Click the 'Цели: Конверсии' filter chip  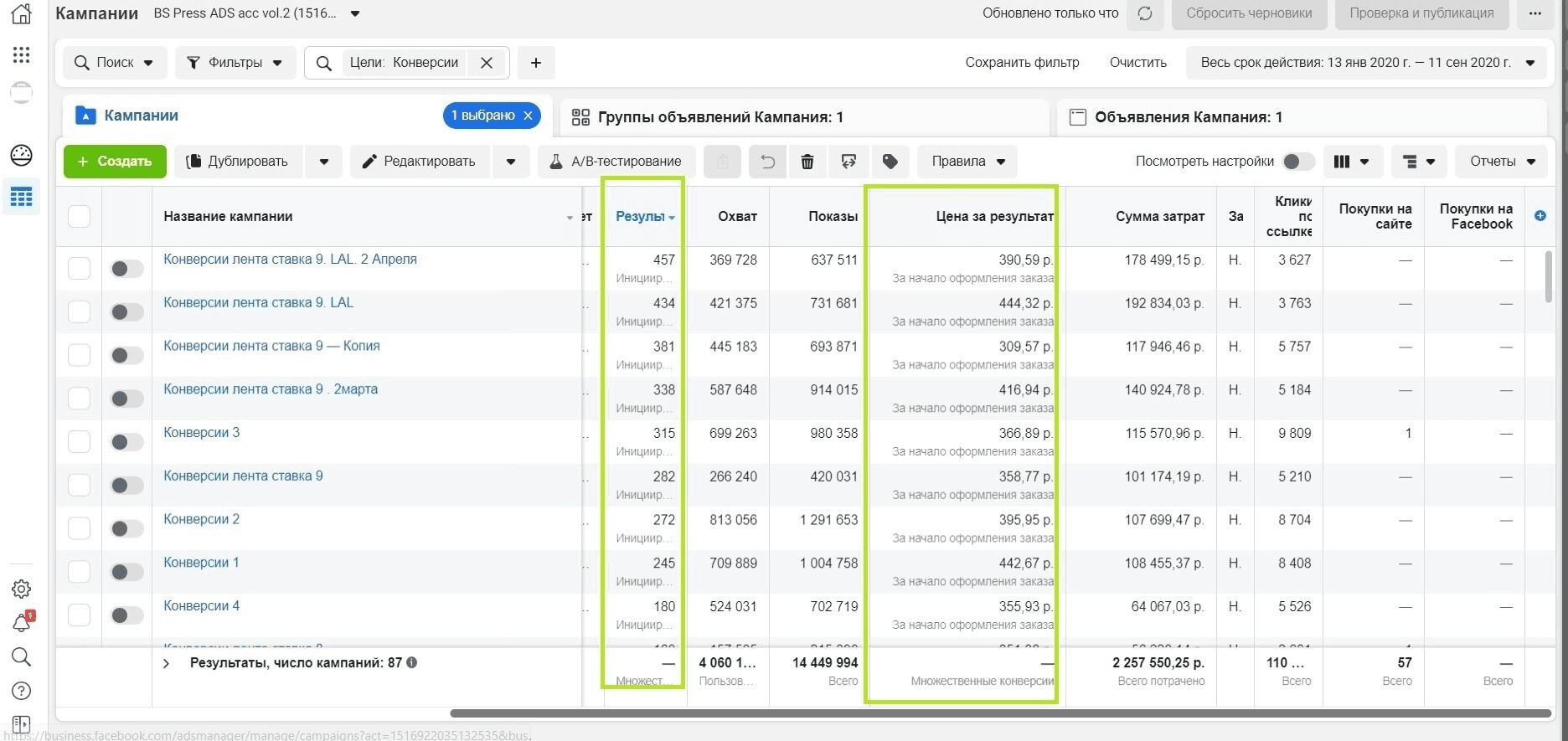point(404,63)
